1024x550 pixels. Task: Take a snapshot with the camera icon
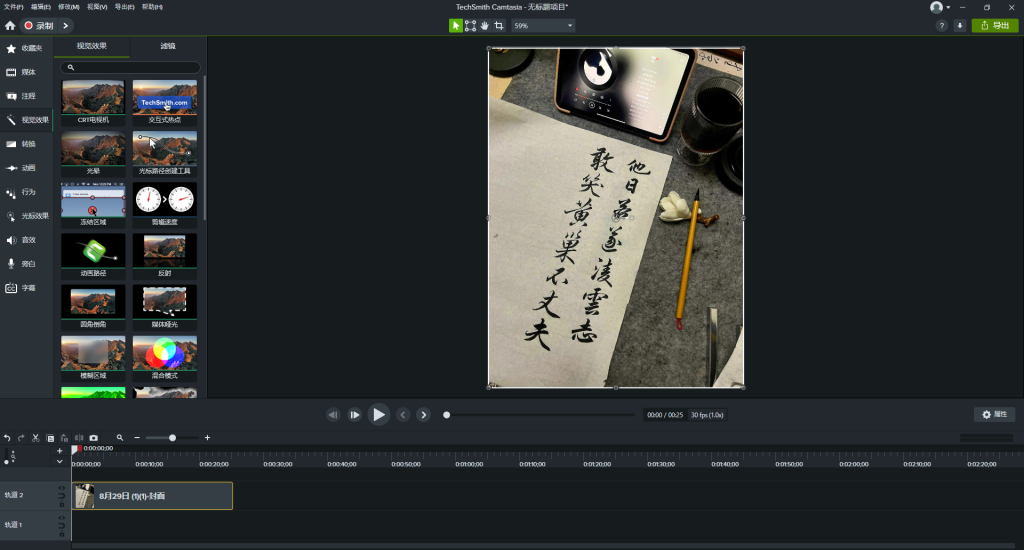coord(93,438)
